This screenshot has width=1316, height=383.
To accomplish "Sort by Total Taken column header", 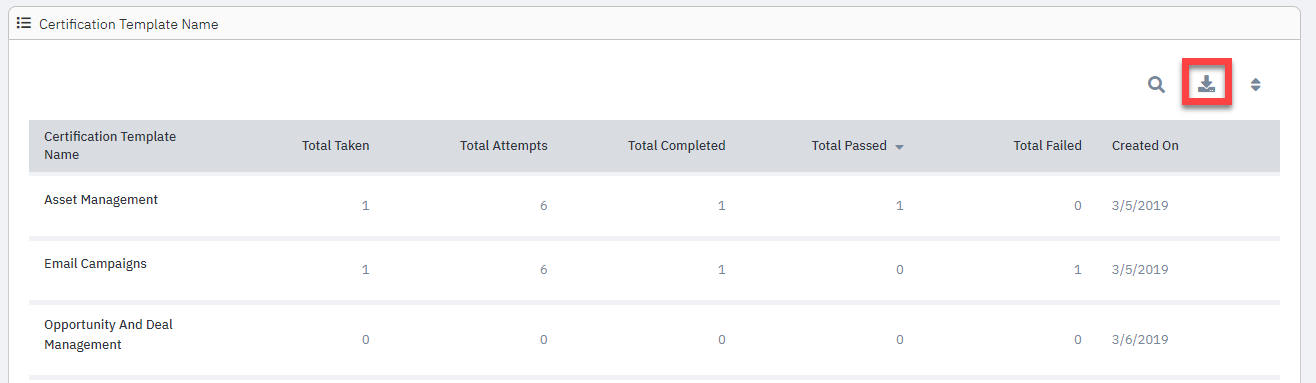I will tap(336, 146).
